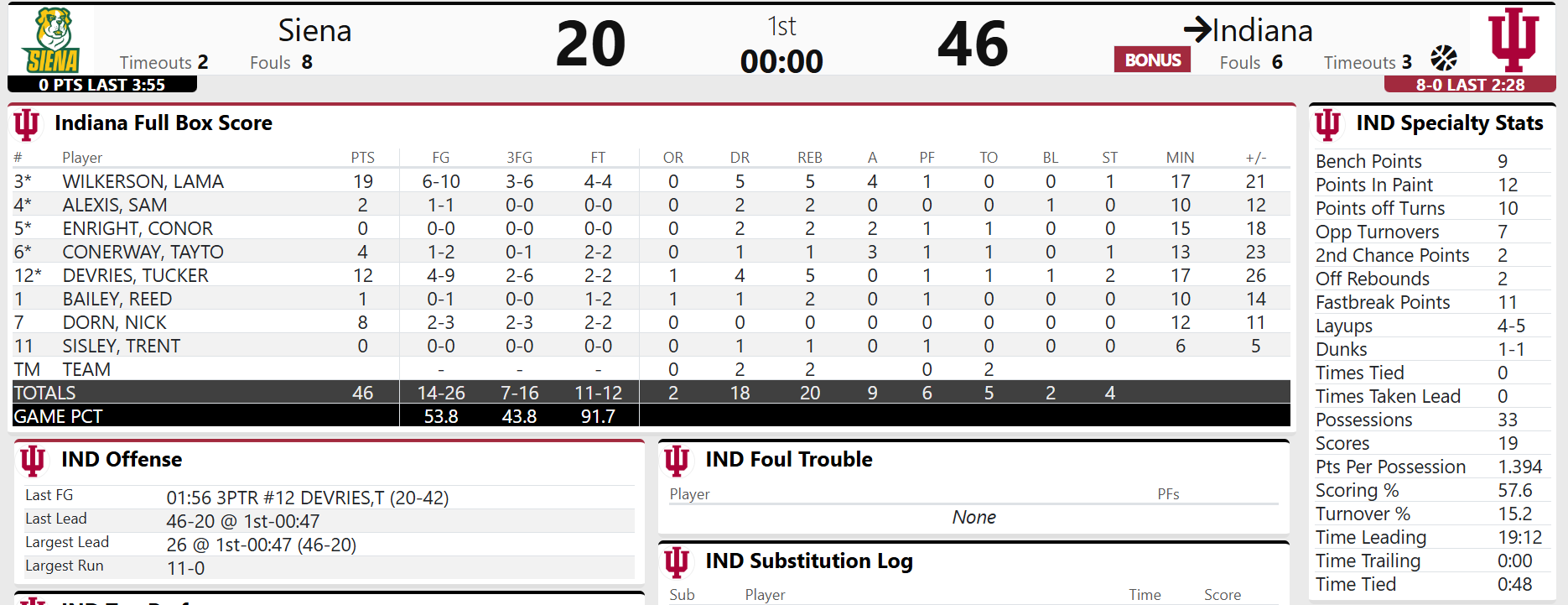This screenshot has height=605, width=1568.
Task: Click the 8-0 LAST 2:28 run banner
Action: (1470, 85)
